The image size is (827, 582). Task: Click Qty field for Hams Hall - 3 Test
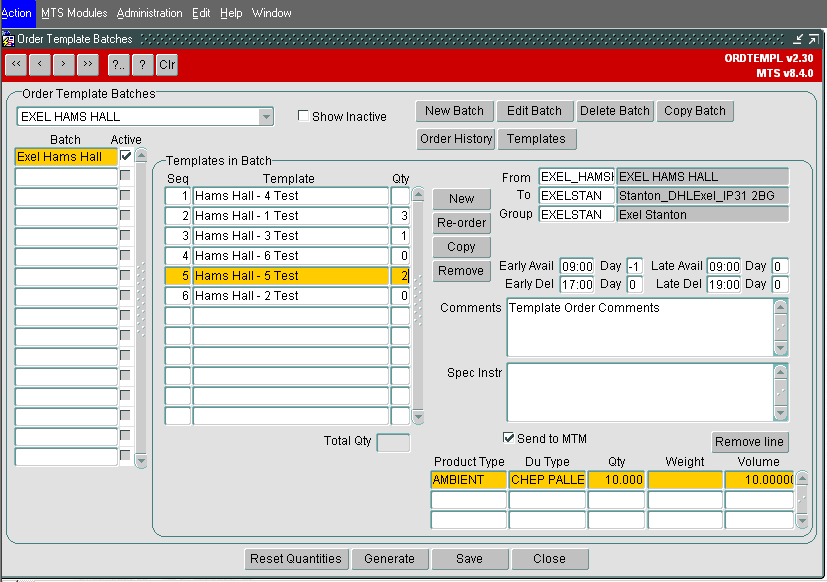coord(400,236)
